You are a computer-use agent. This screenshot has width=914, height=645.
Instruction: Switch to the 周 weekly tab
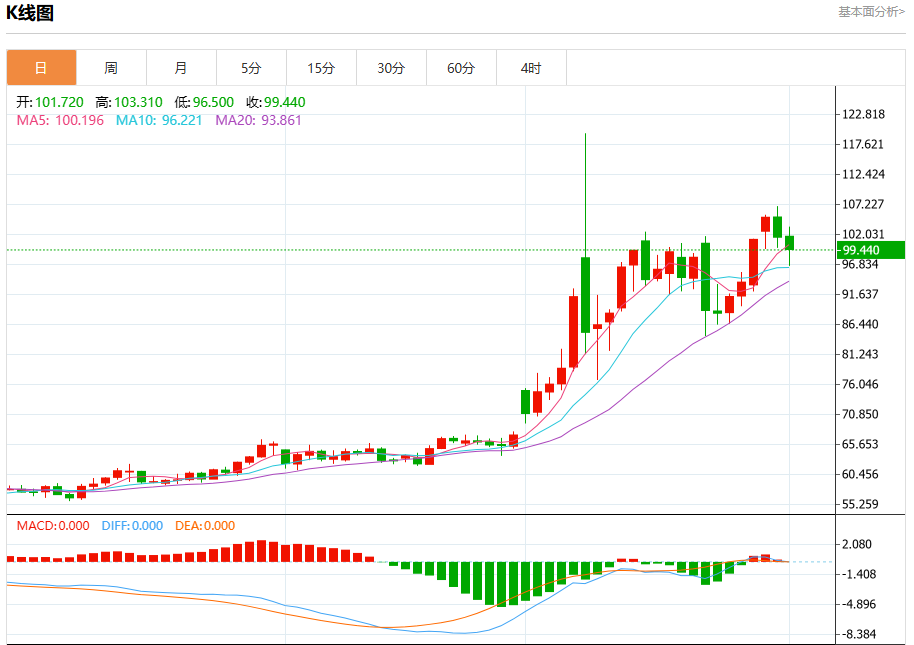(x=111, y=68)
